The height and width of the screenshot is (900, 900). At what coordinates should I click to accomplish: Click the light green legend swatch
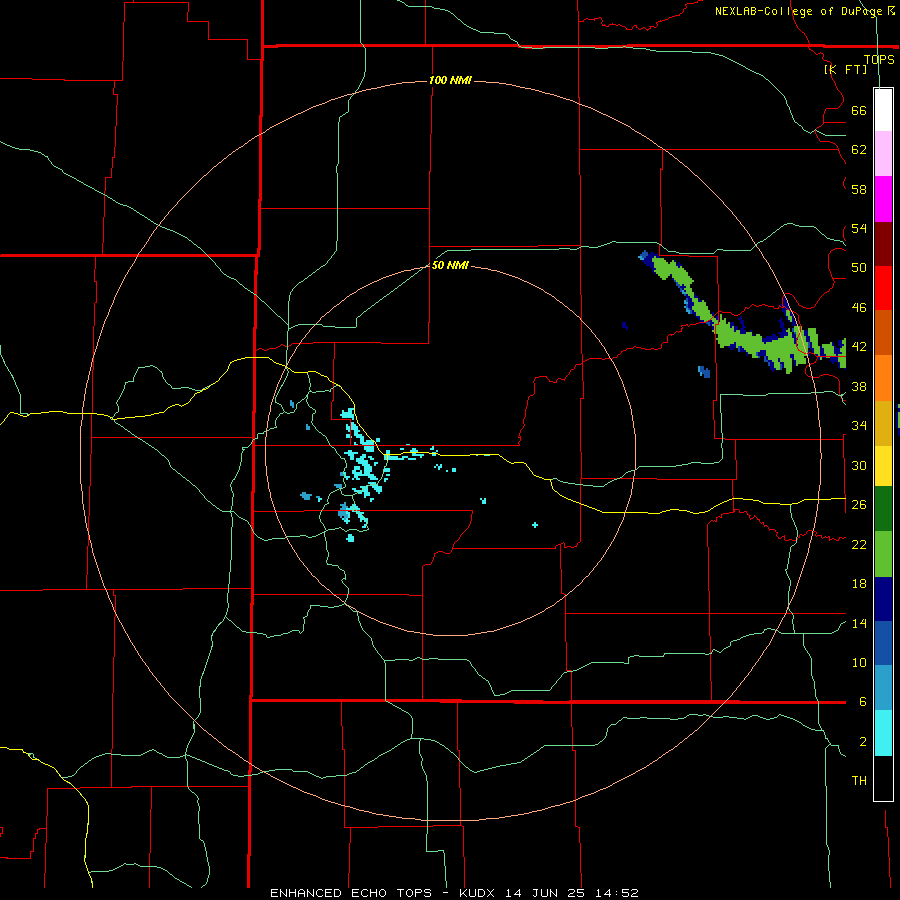pyautogui.click(x=883, y=554)
